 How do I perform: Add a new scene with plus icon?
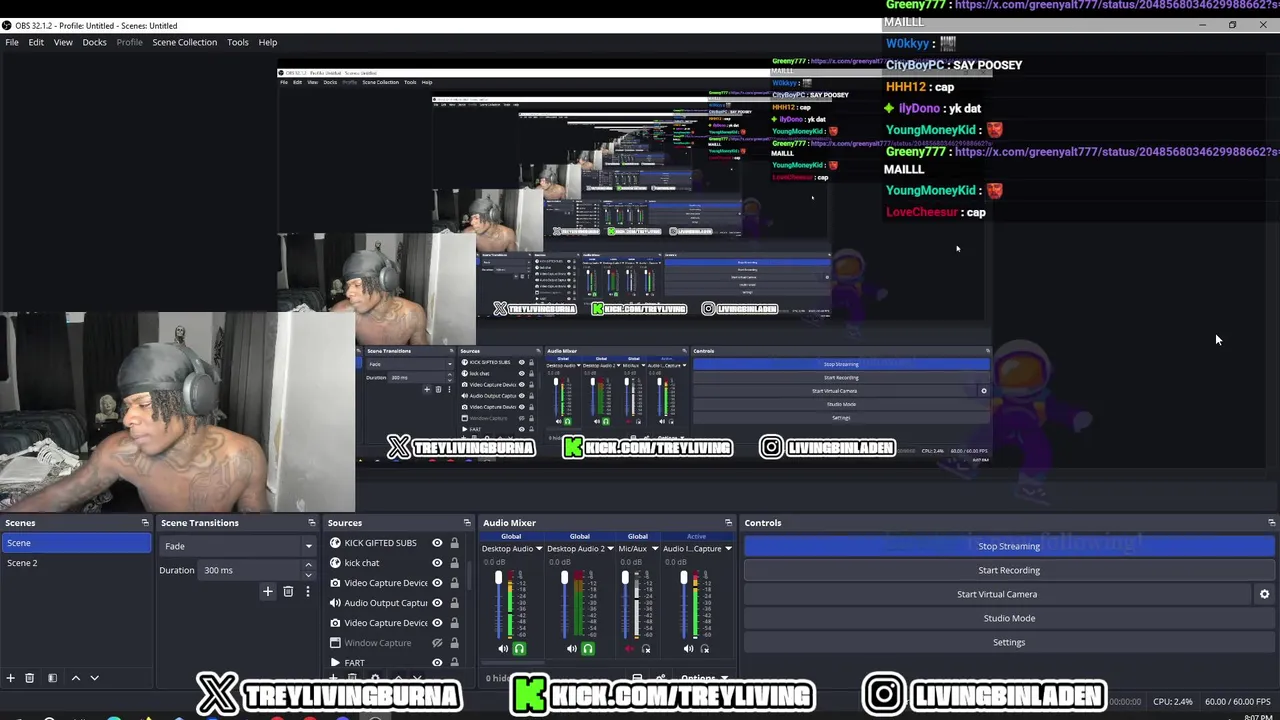coord(10,678)
